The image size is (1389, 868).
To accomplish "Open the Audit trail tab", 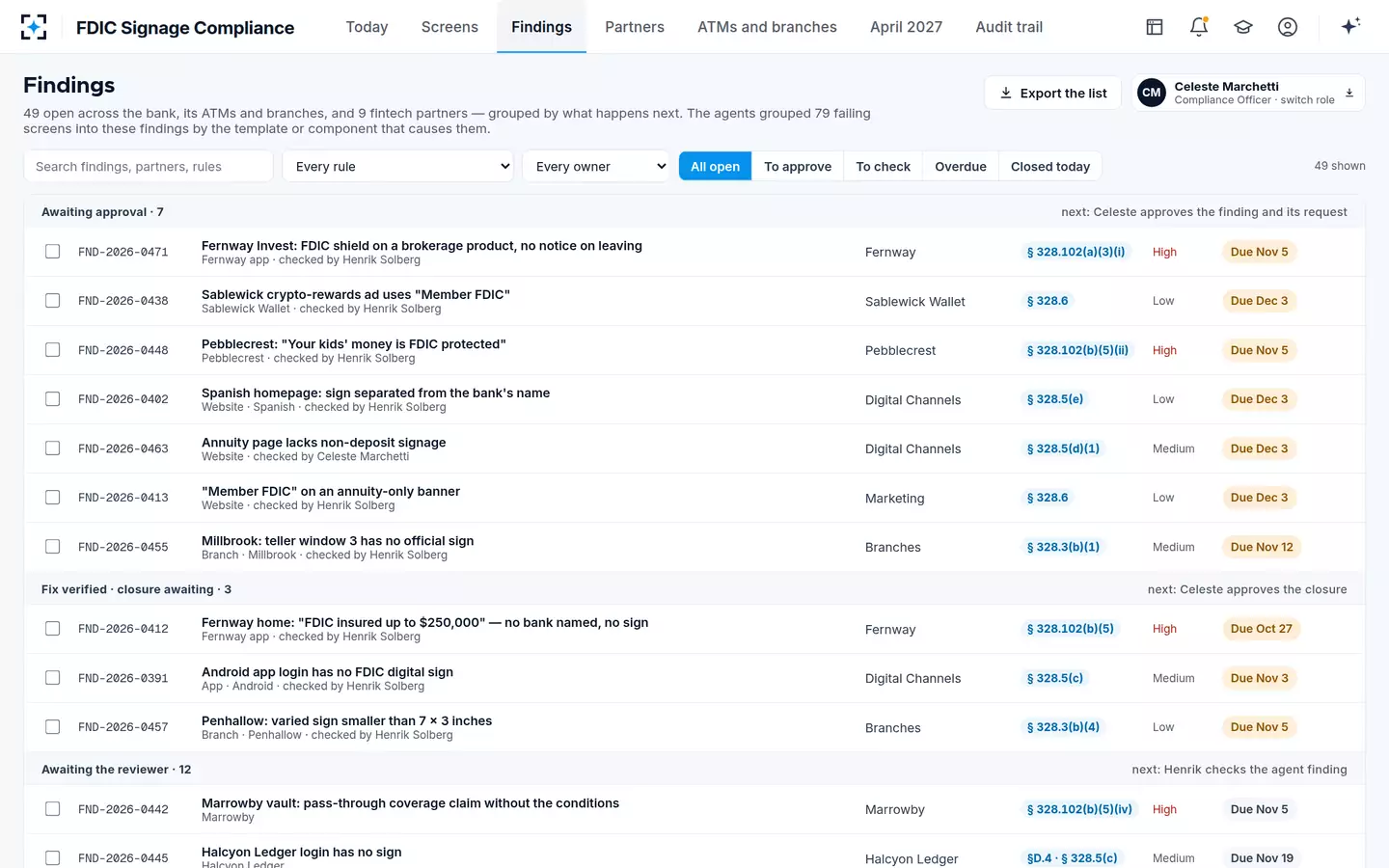I will click(1009, 27).
